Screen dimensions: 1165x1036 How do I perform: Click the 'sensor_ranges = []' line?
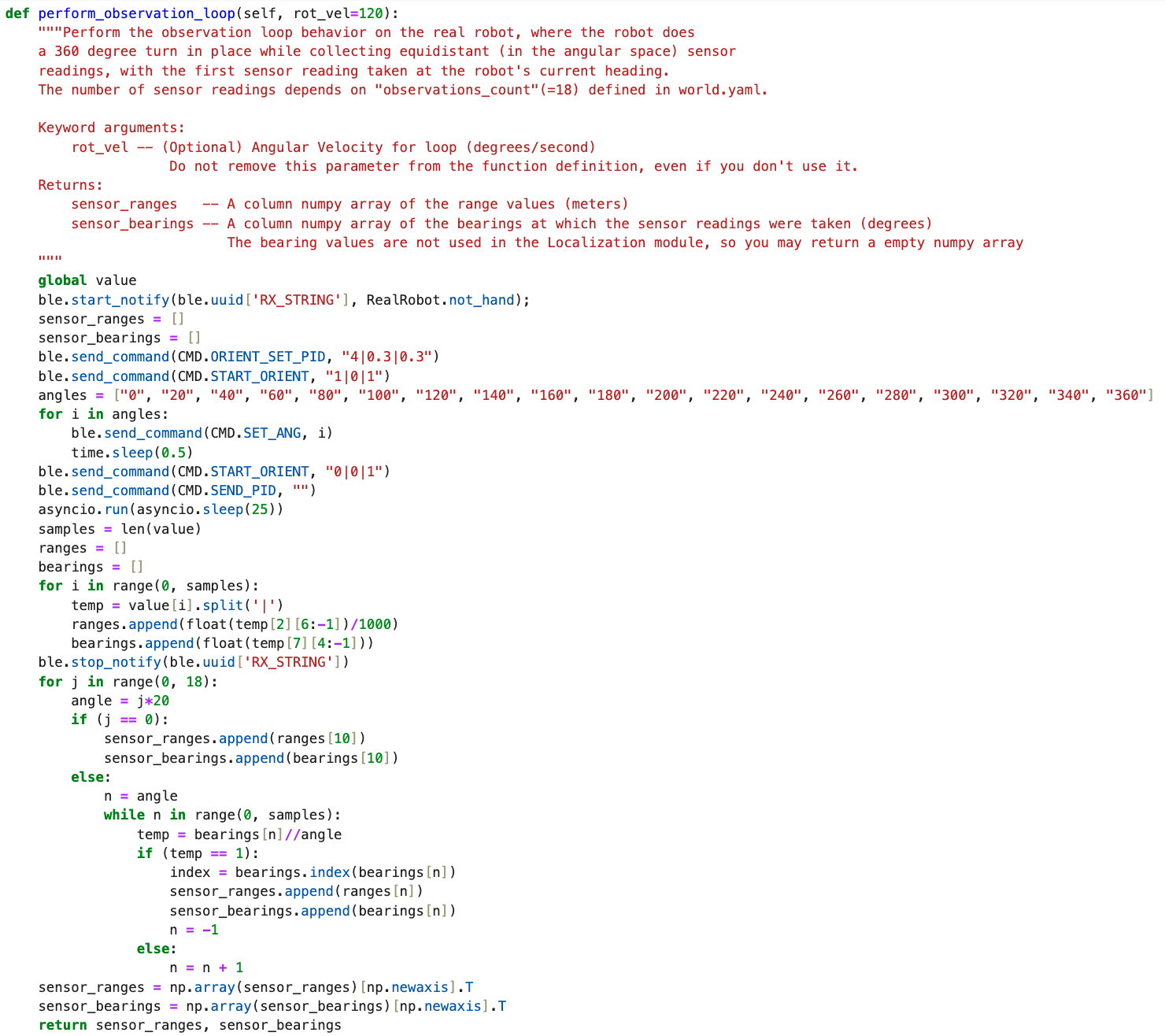[x=111, y=319]
